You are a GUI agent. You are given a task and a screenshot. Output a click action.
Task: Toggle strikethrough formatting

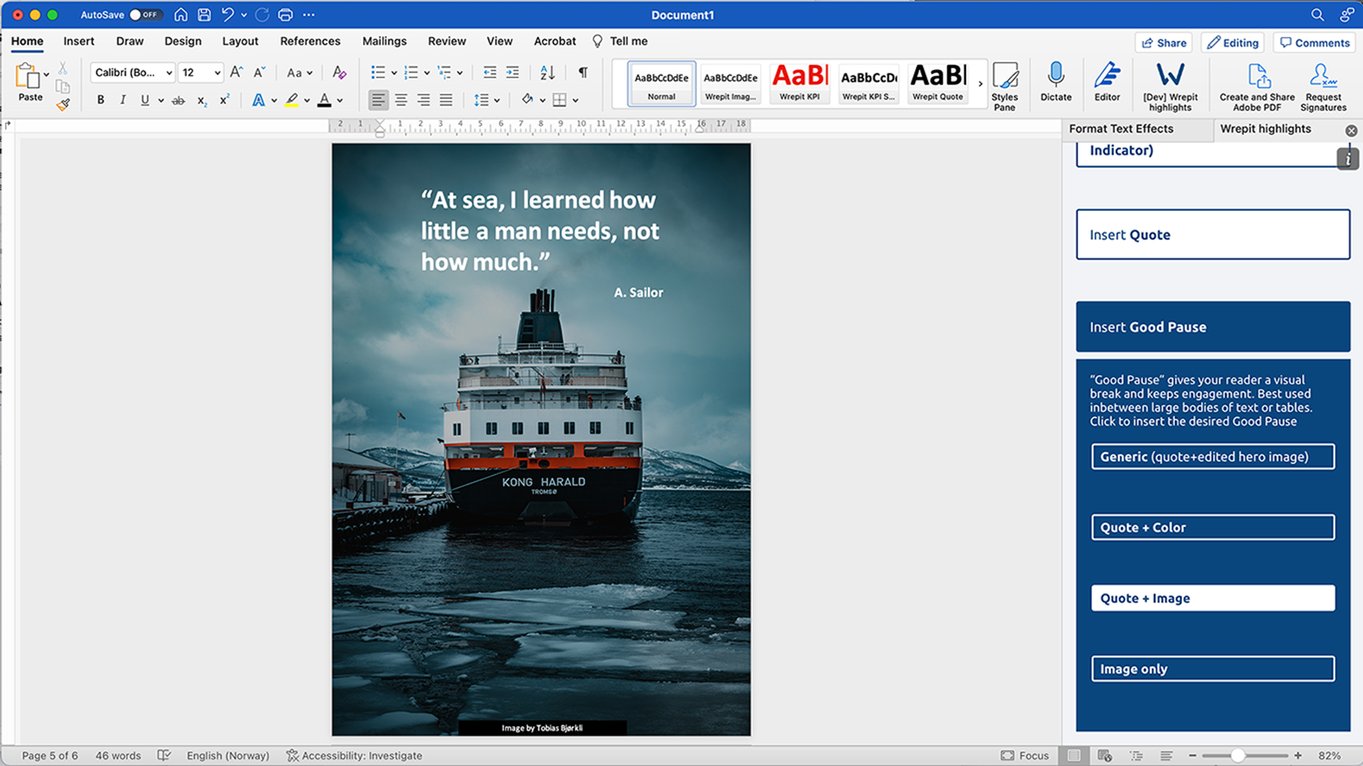(178, 100)
